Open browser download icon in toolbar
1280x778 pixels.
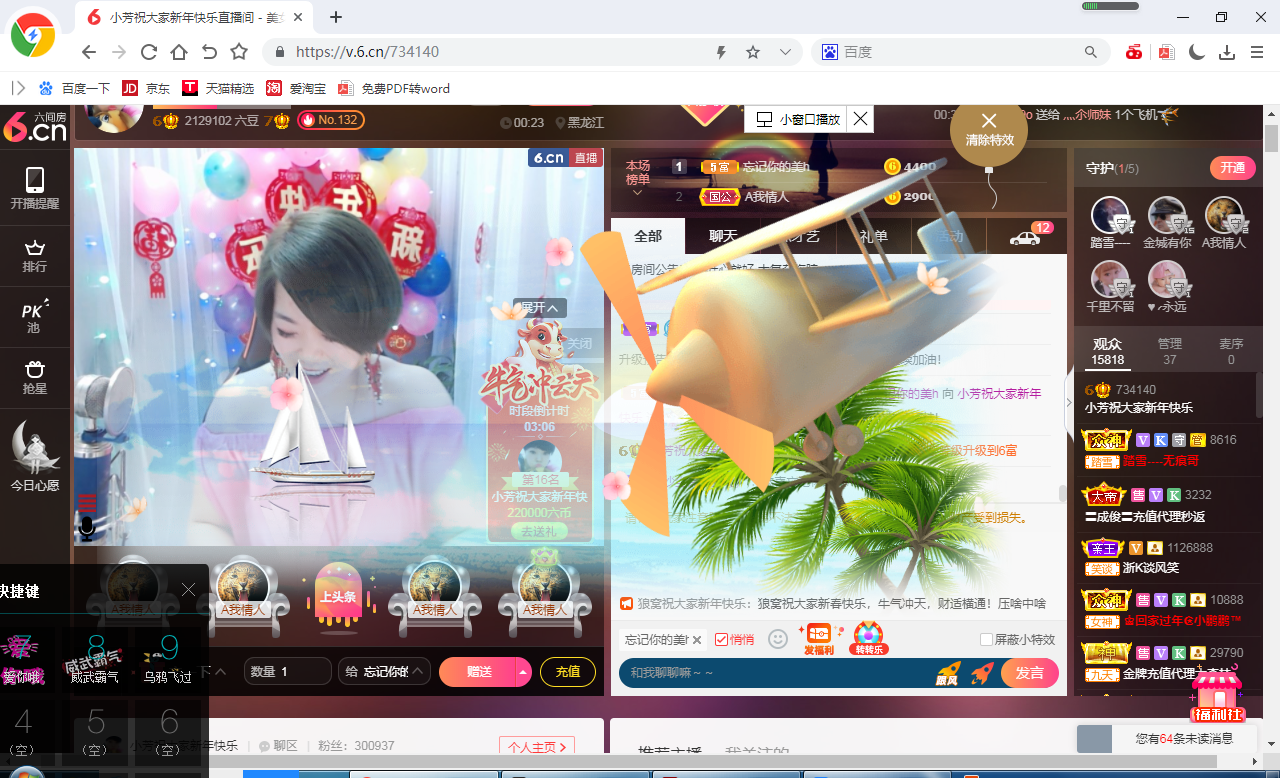coord(1227,52)
